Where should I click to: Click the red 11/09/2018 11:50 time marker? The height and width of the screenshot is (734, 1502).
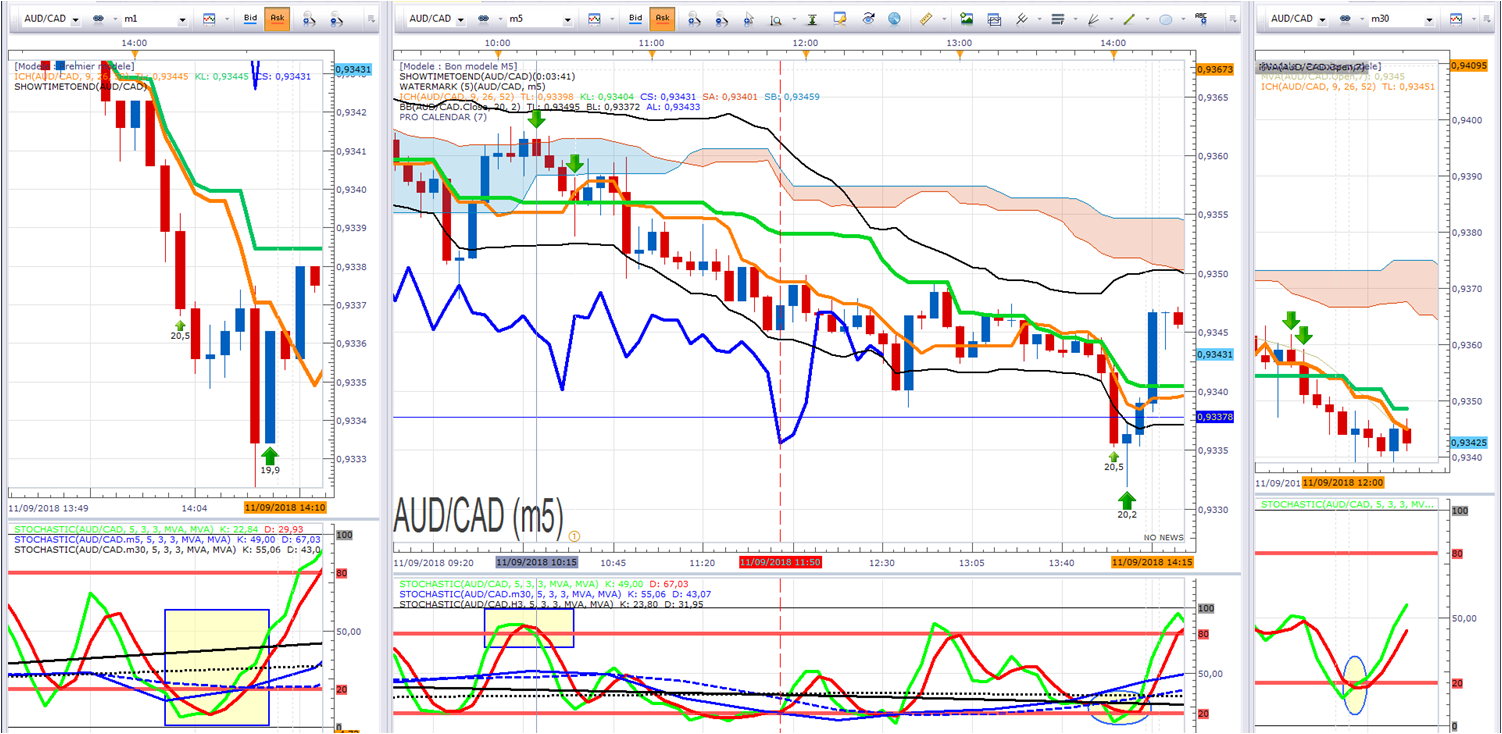[780, 562]
